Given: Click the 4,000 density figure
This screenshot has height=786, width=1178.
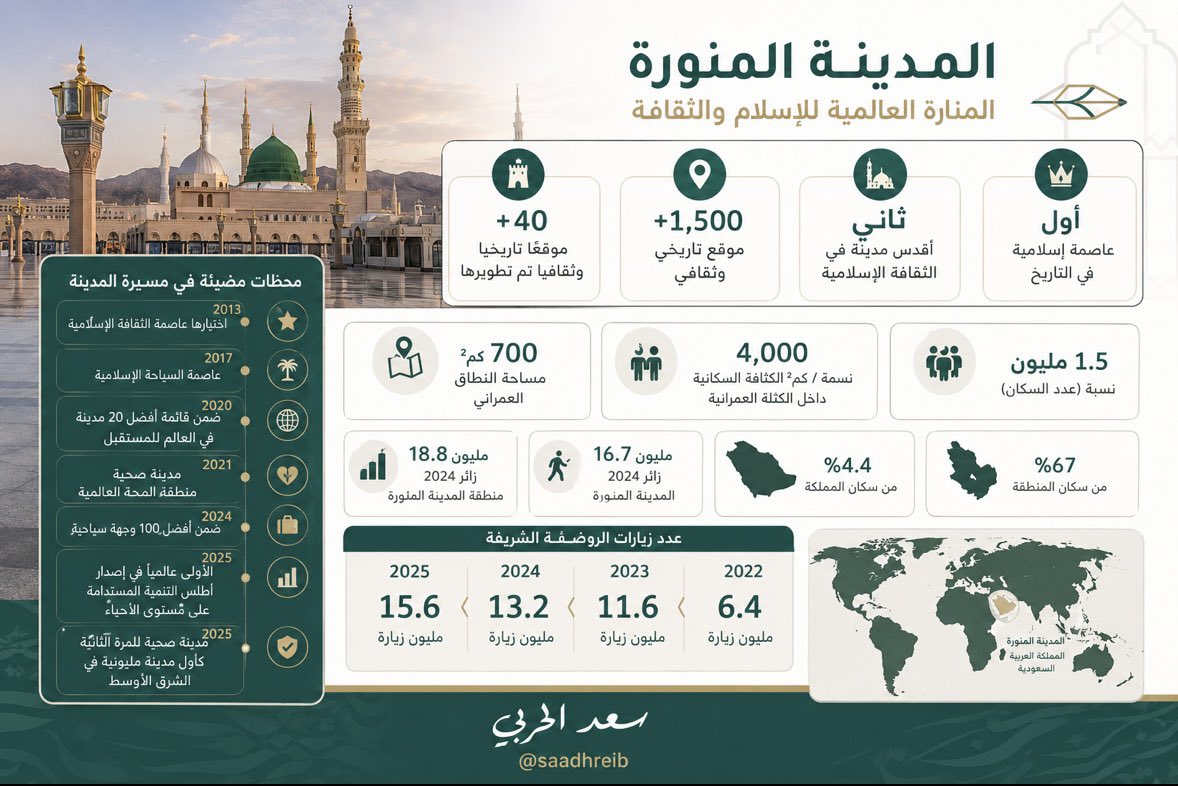Looking at the screenshot, I should (x=772, y=352).
